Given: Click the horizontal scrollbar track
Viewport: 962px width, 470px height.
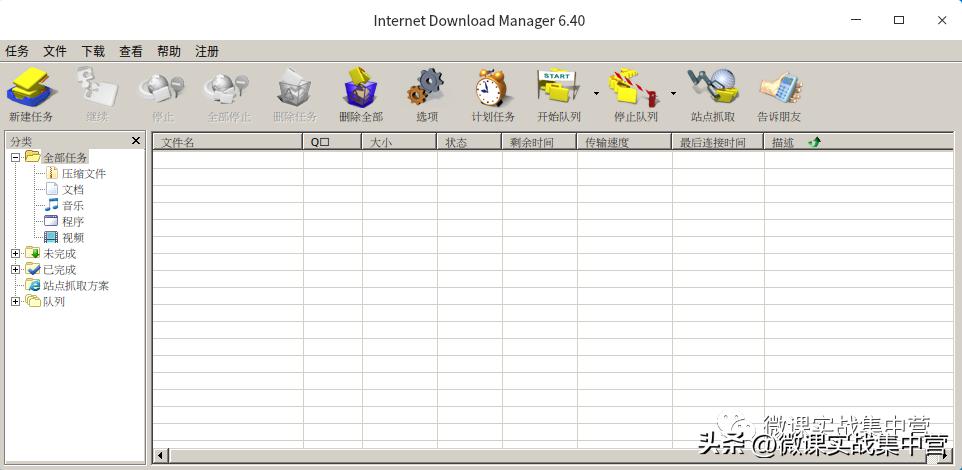Looking at the screenshot, I should point(555,456).
